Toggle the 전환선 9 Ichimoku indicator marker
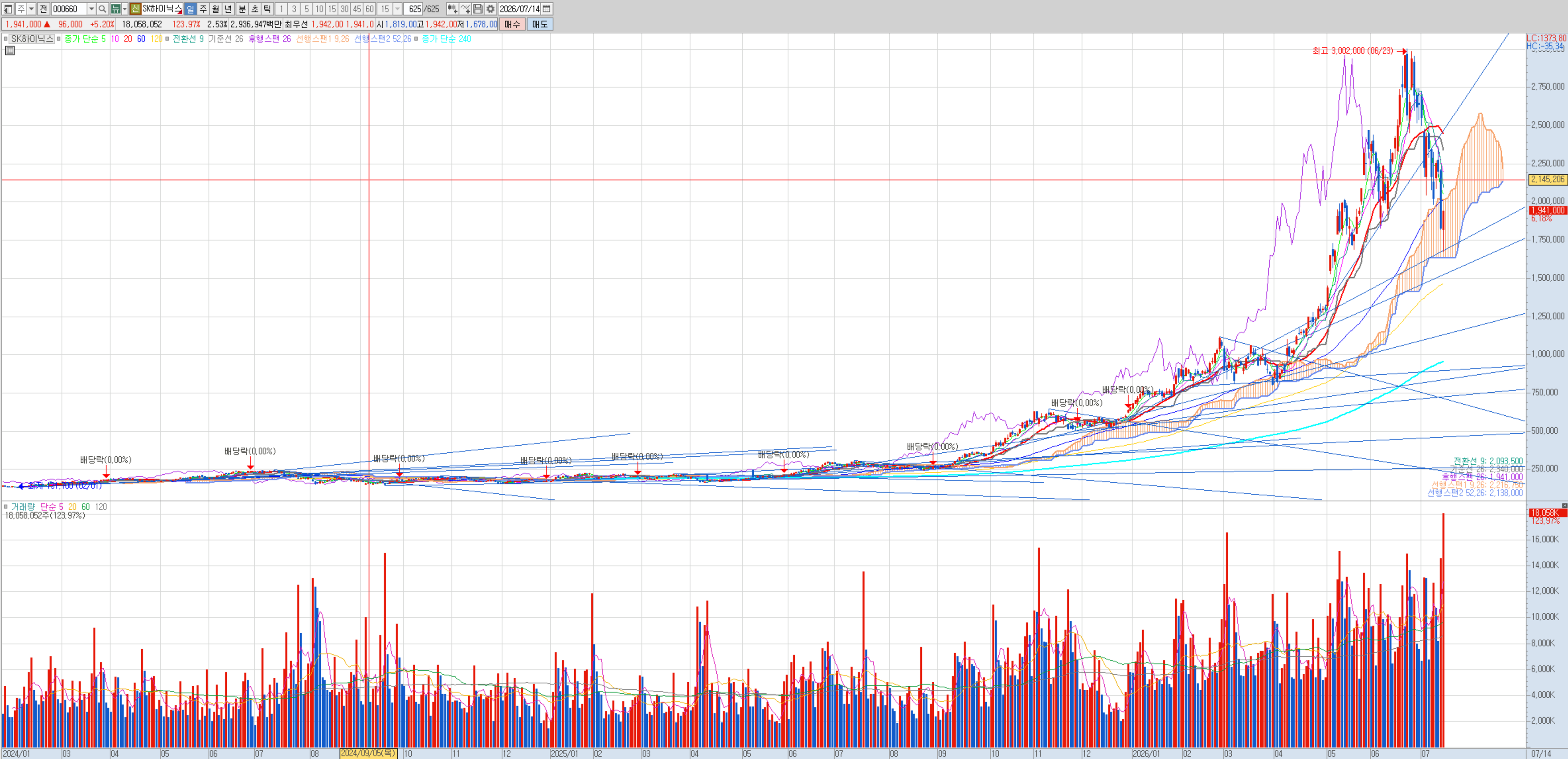The image size is (1568, 759). [x=167, y=39]
